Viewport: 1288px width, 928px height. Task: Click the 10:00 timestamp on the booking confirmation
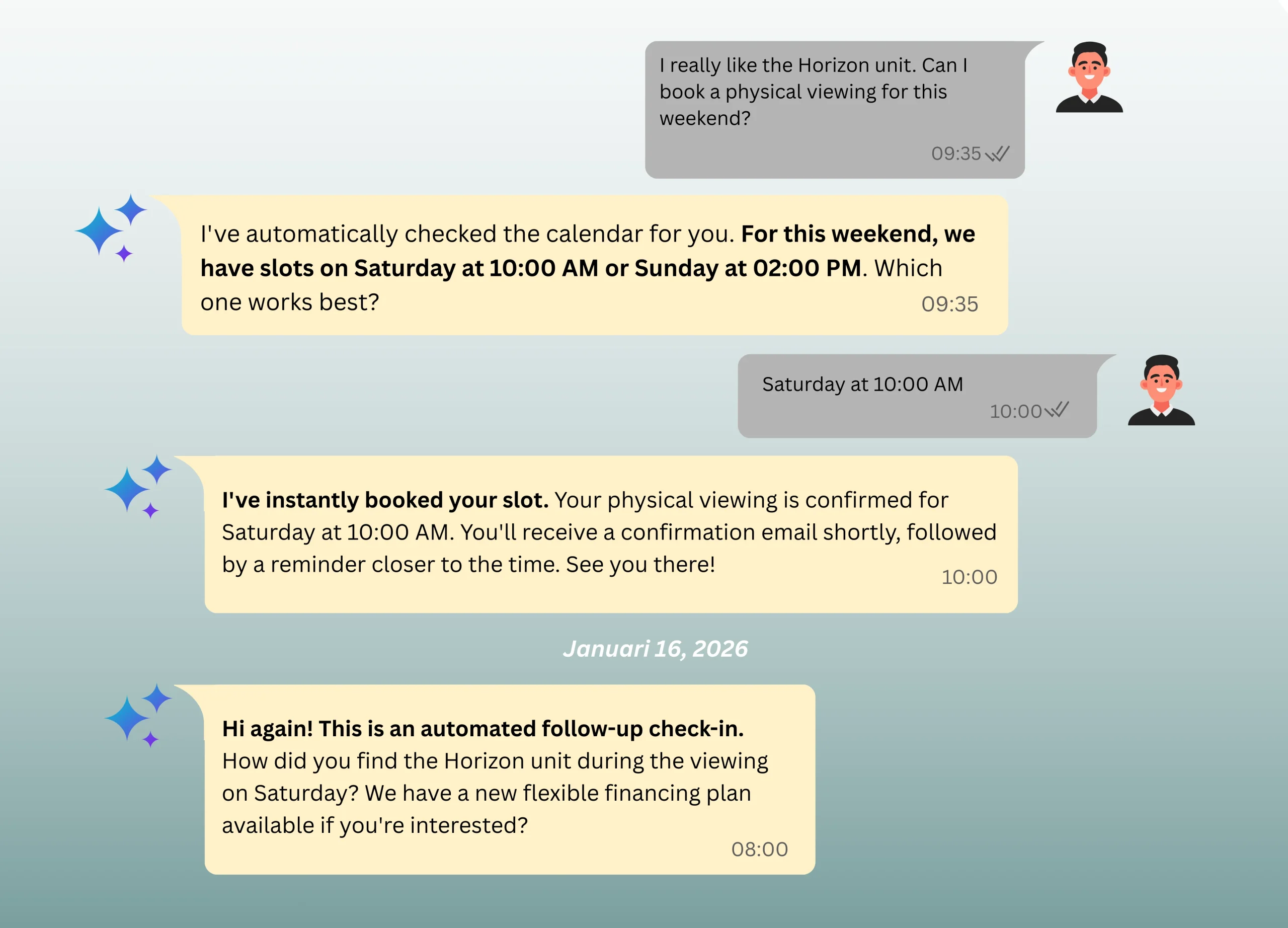click(969, 577)
